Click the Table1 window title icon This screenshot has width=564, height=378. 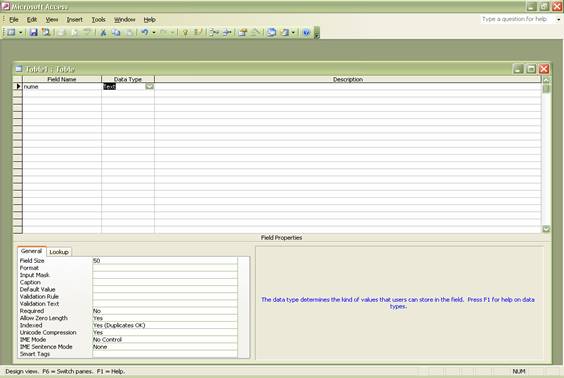(19, 69)
